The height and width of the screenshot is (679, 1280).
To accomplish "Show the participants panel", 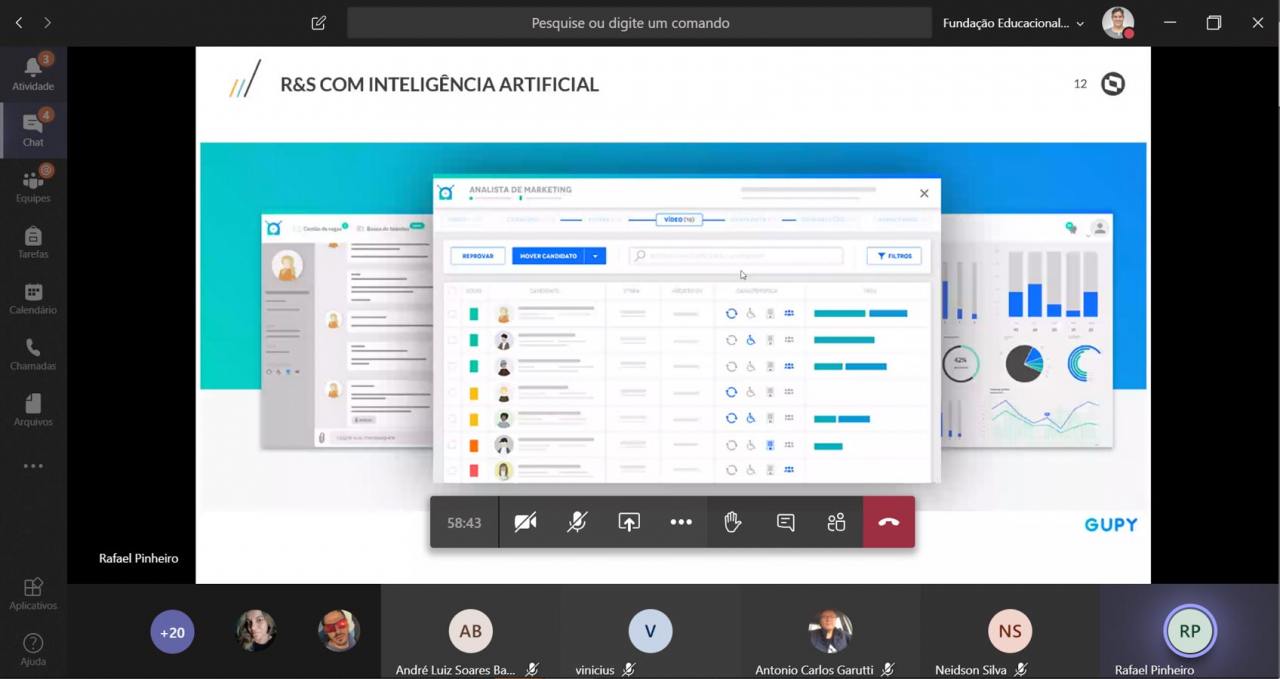I will [x=837, y=522].
